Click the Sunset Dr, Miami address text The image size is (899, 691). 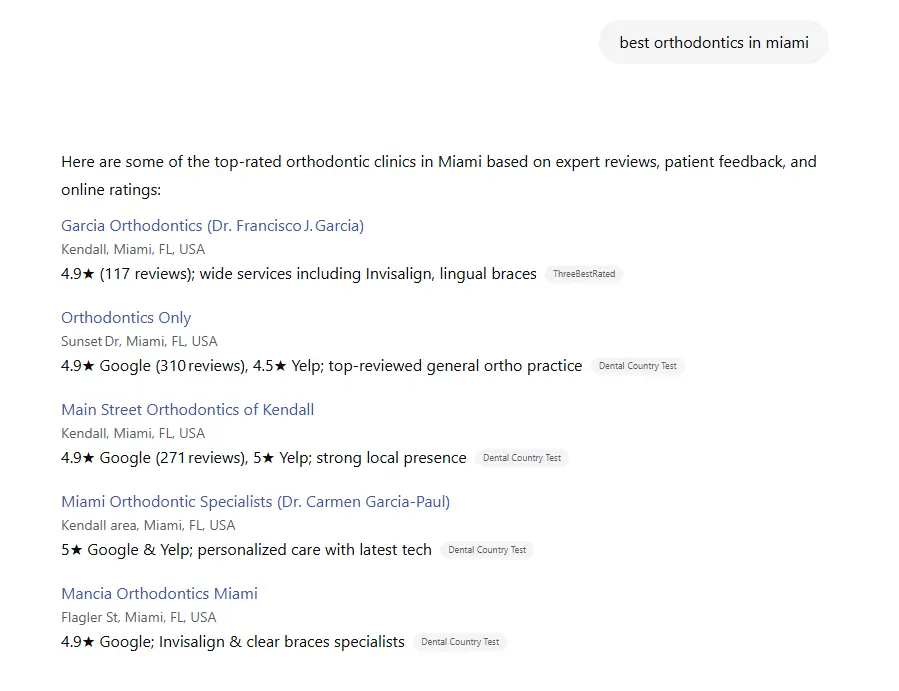(x=139, y=341)
